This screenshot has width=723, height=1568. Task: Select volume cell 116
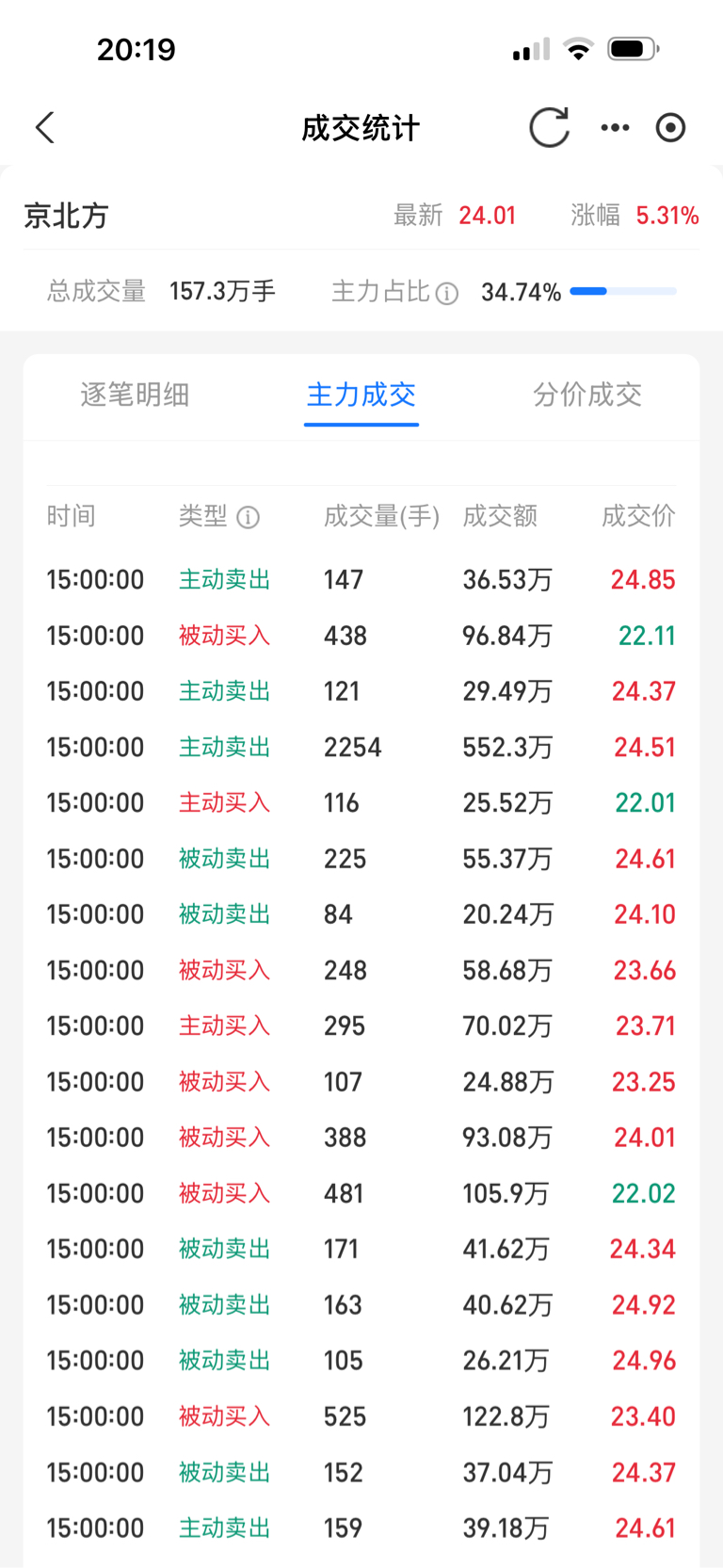point(342,802)
